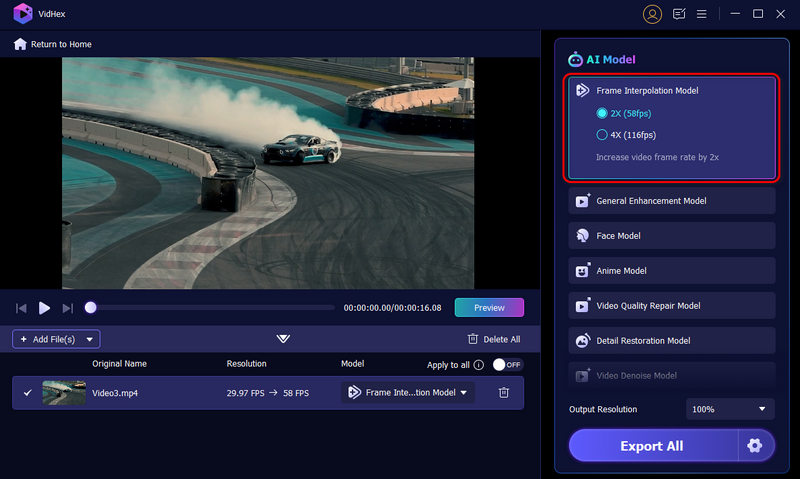Open the Output Resolution 100% dropdown
The image size is (800, 479).
coord(731,409)
